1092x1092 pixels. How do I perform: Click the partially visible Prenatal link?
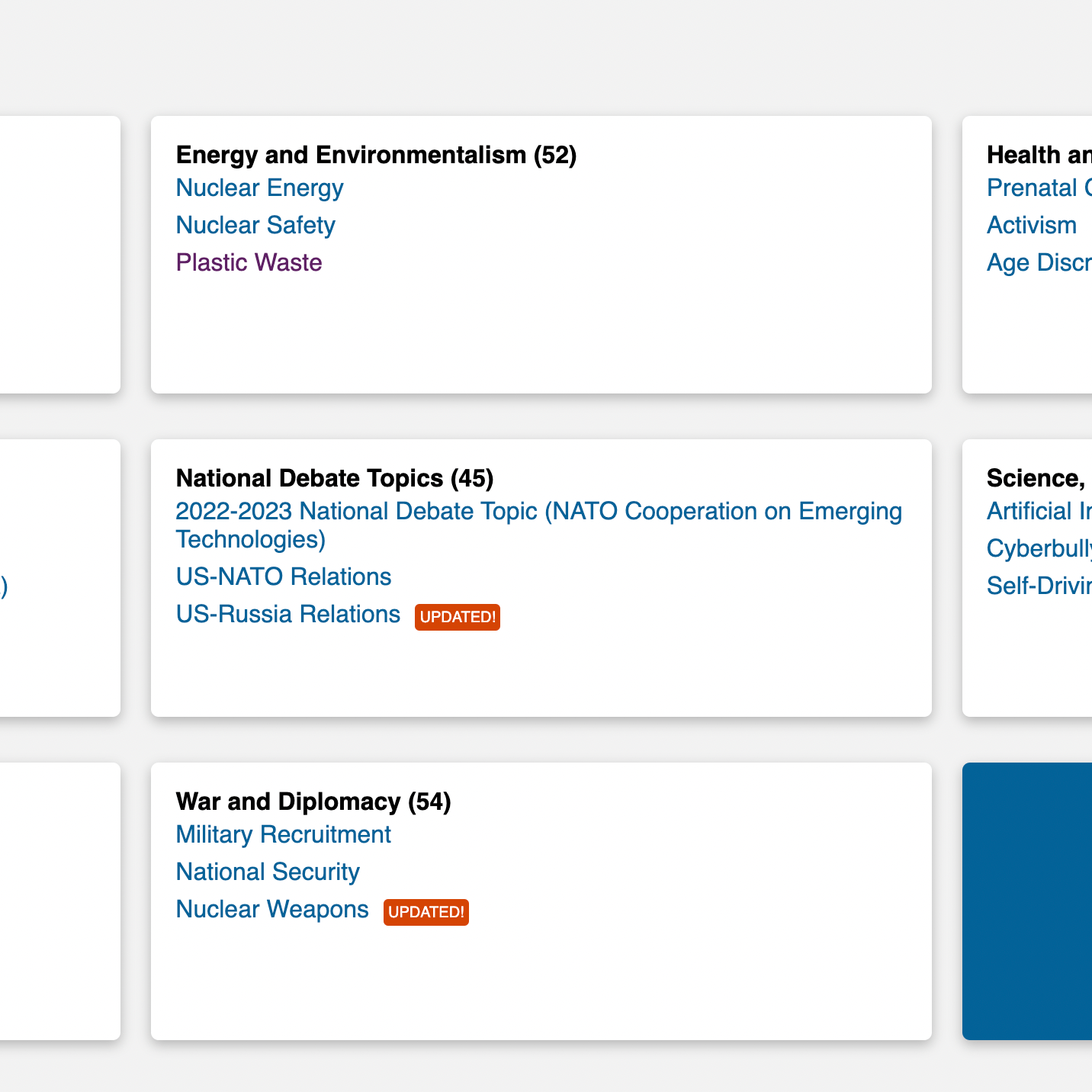point(1039,188)
